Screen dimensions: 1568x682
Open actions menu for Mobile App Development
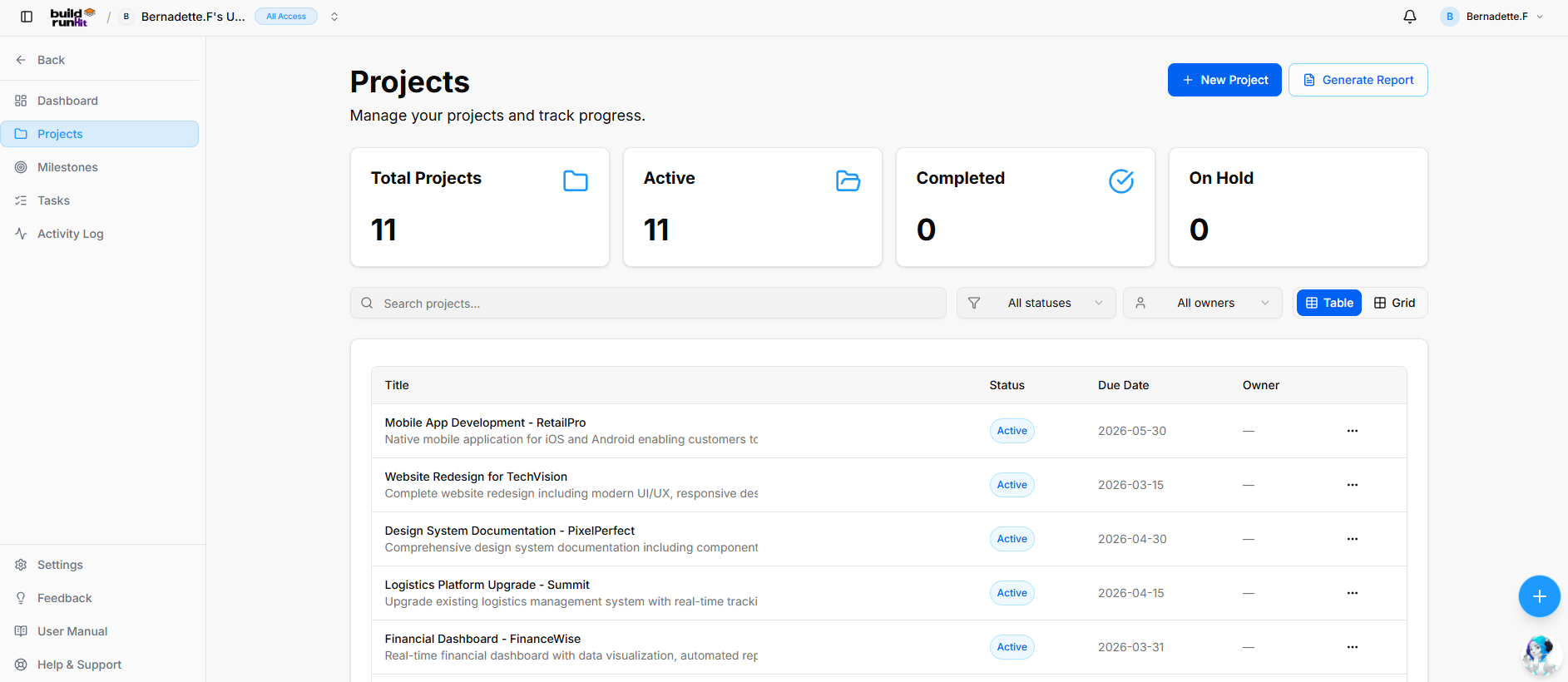(x=1353, y=431)
